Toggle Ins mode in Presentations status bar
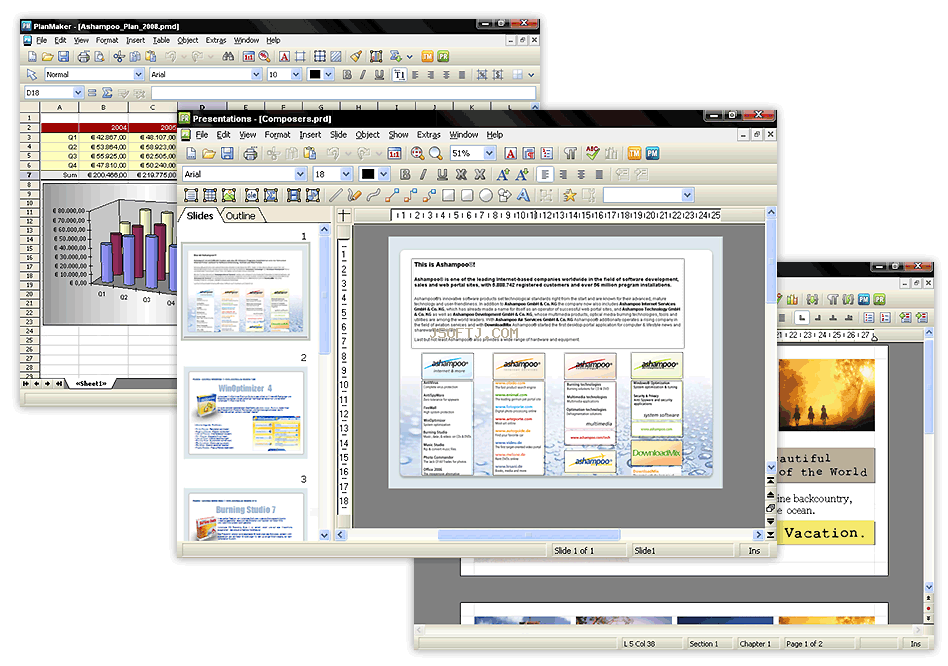 tap(754, 551)
